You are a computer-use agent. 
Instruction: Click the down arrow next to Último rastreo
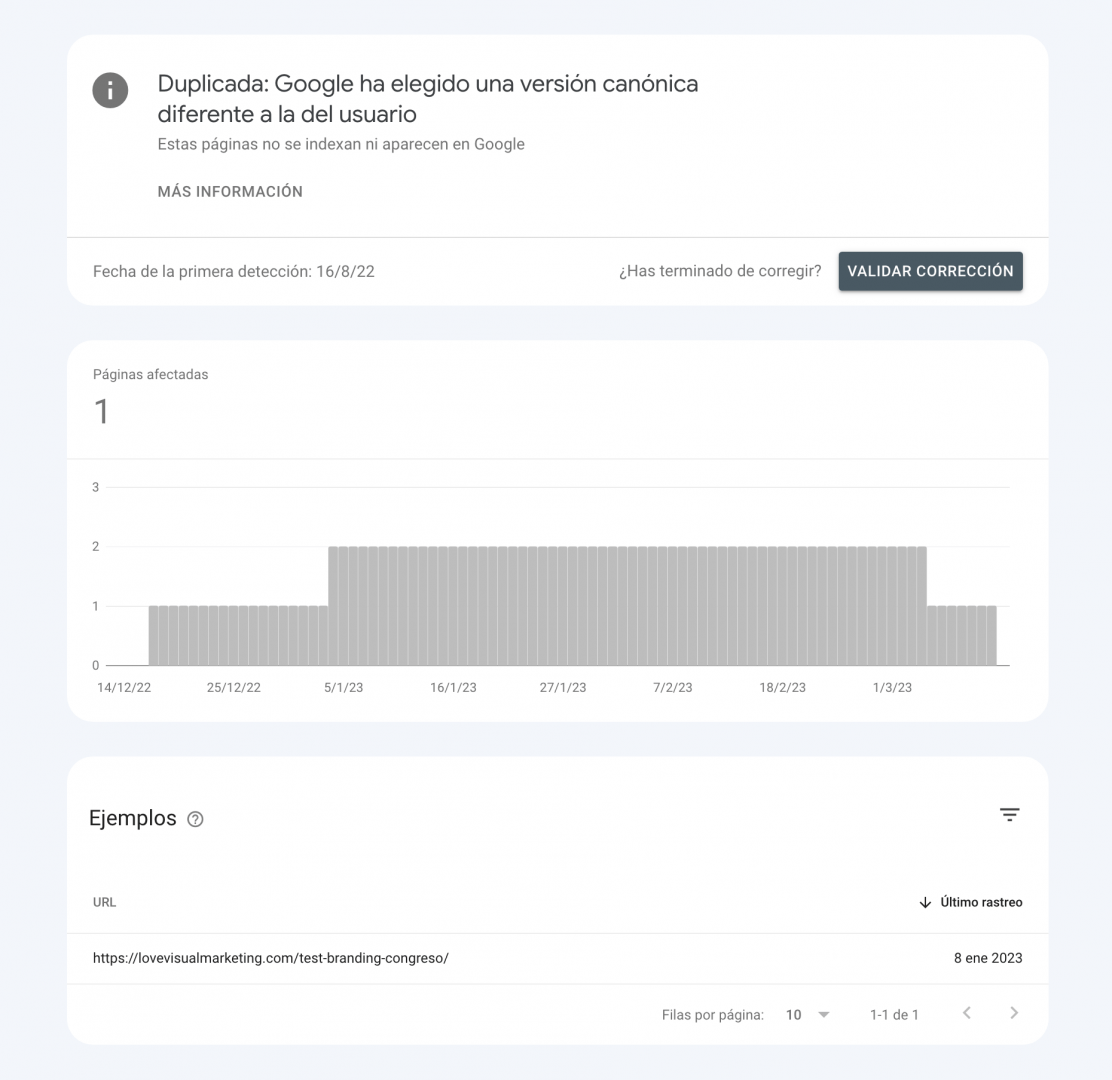pos(925,903)
